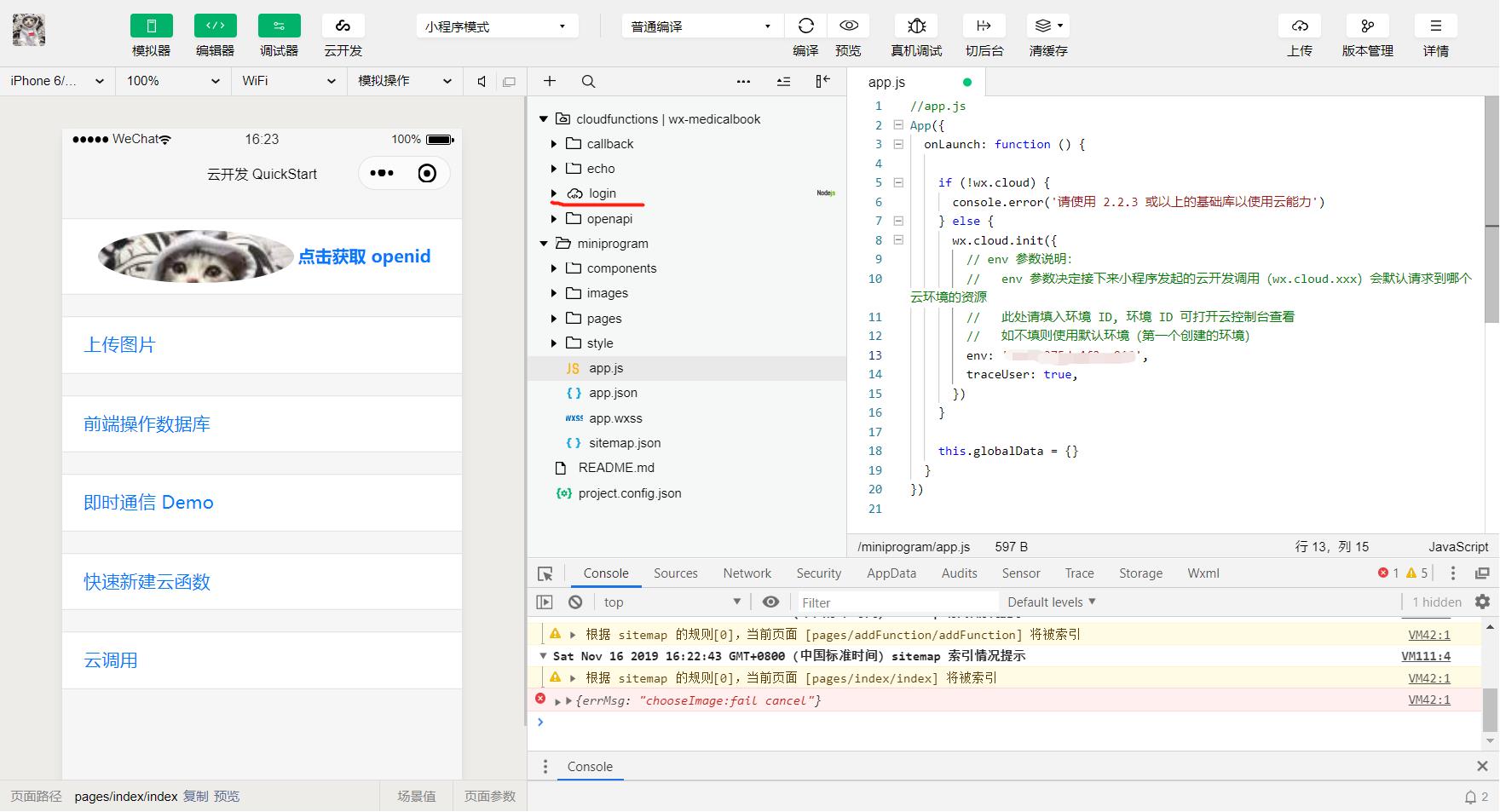Click the file tree sort icon
1500x812 pixels.
point(783,82)
